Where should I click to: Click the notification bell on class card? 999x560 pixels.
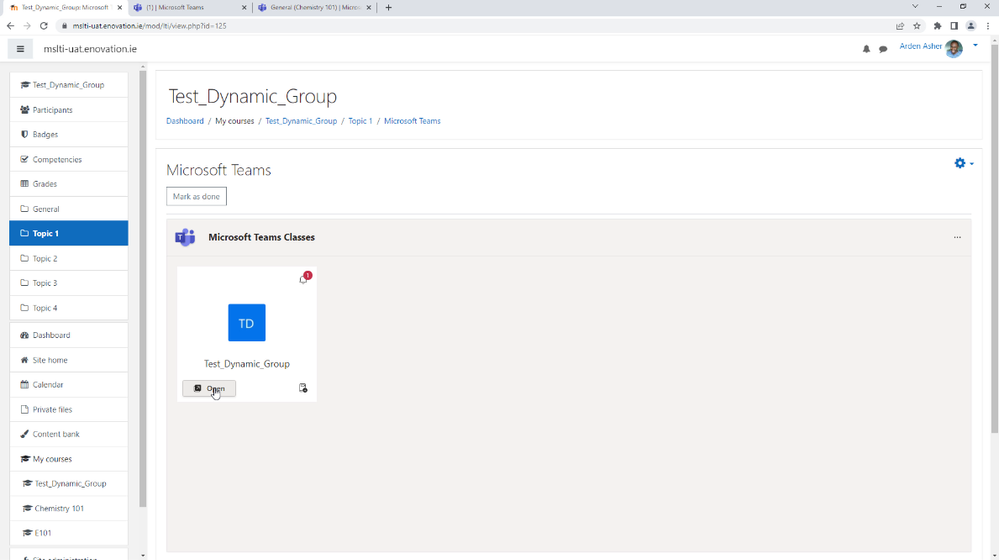[305, 278]
